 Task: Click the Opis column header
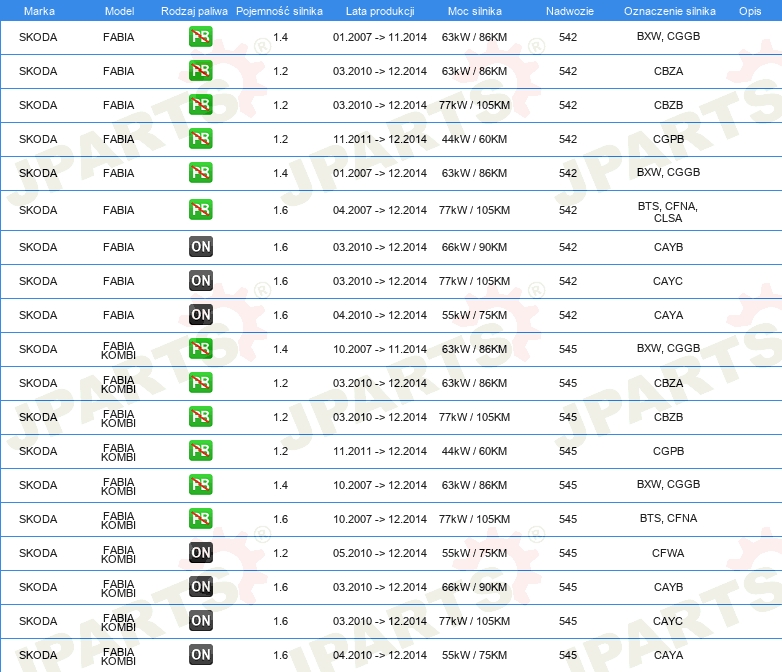point(750,11)
